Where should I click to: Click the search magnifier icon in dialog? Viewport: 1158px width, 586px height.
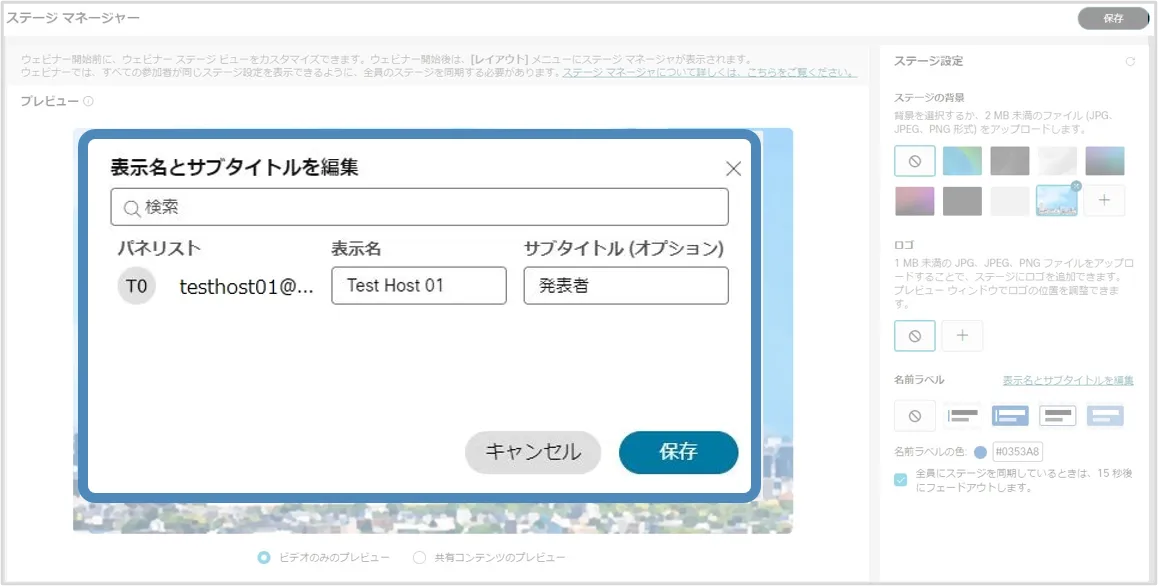[x=131, y=208]
